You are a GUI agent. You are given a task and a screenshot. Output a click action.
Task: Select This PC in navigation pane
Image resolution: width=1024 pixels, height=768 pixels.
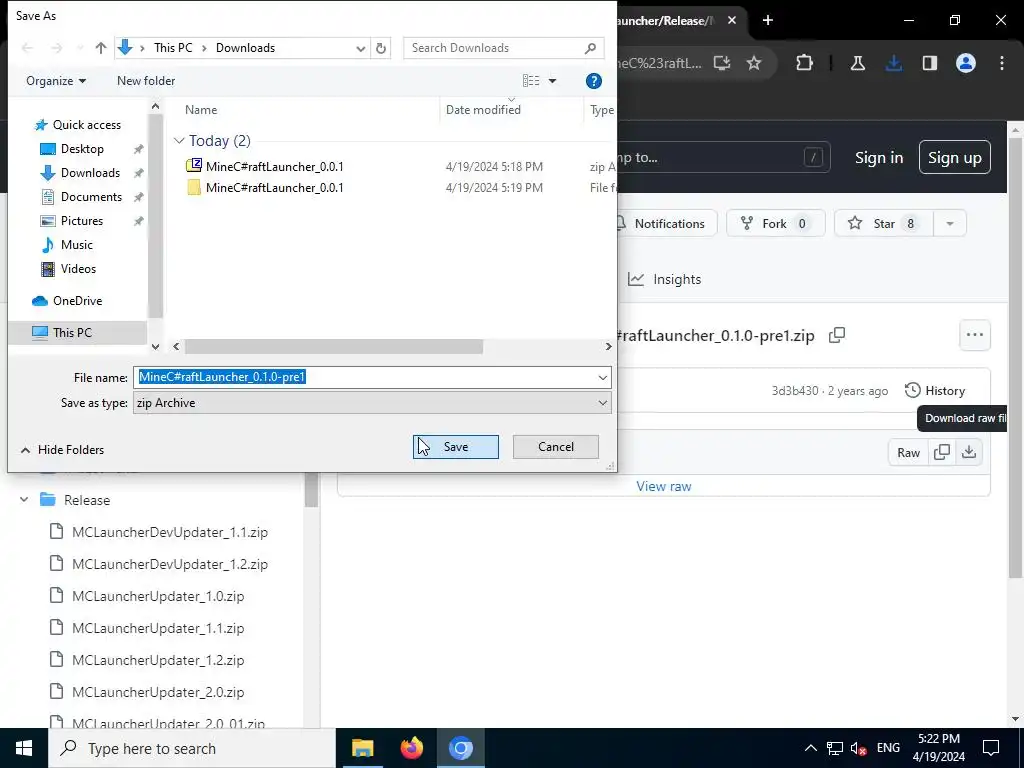(72, 332)
